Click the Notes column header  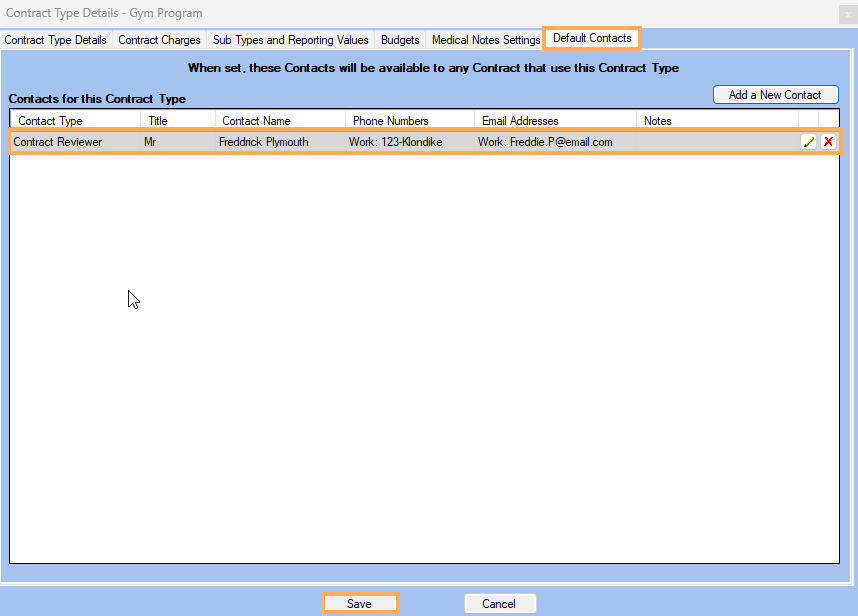(x=657, y=120)
